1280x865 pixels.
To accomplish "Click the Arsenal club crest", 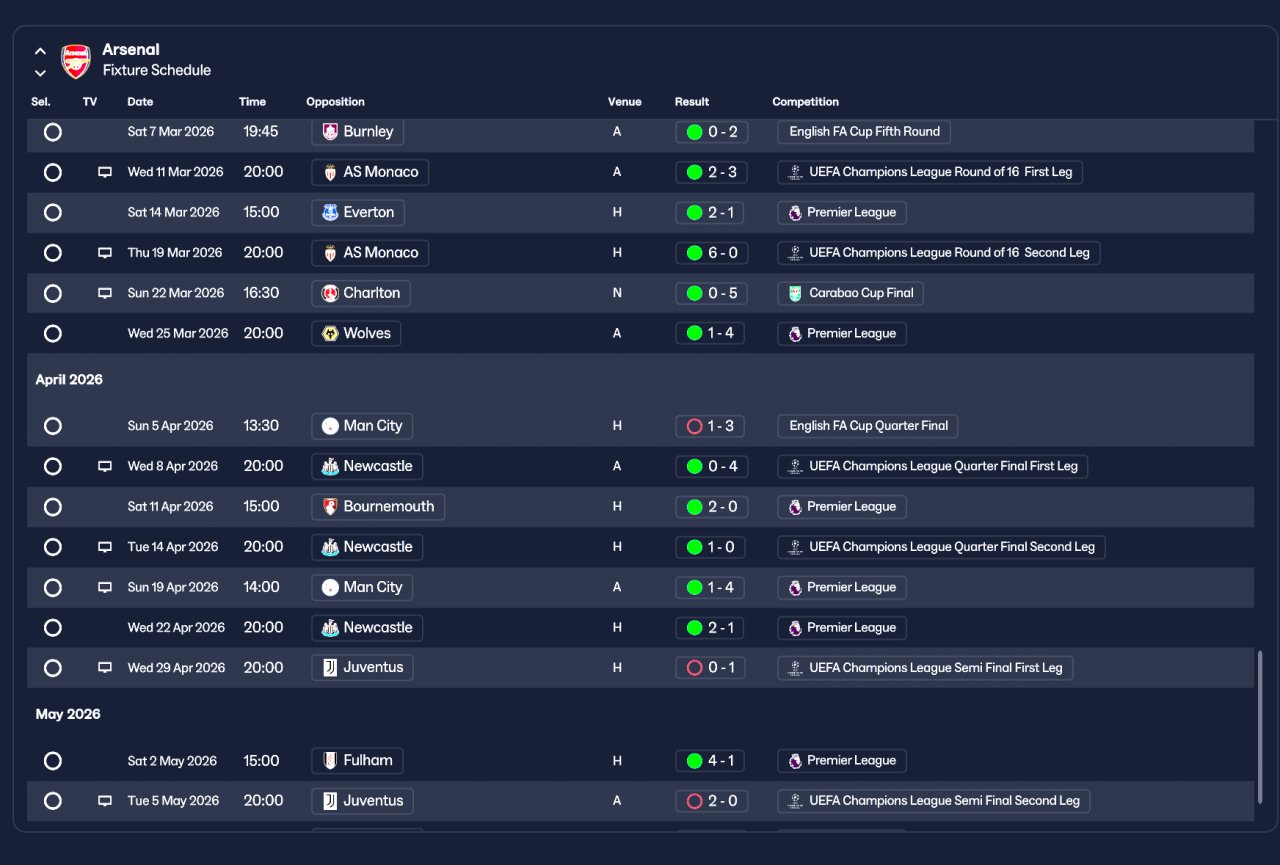I will click(76, 61).
